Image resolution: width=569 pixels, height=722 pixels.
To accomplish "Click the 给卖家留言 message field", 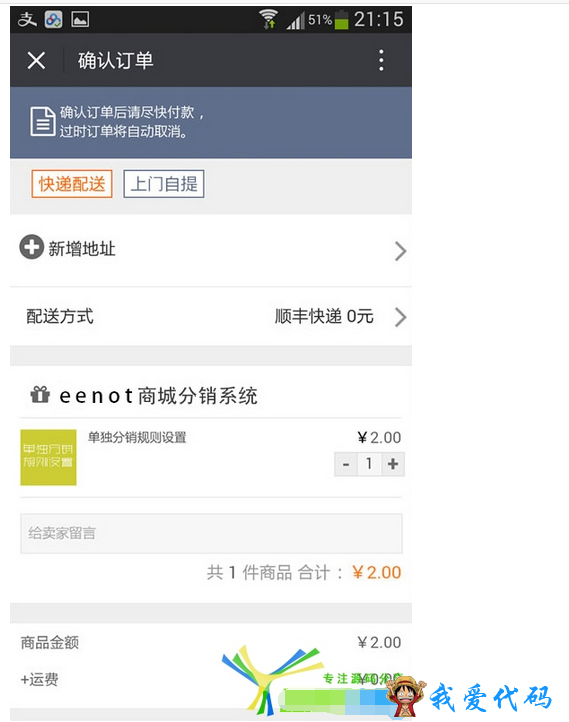I will [x=211, y=533].
